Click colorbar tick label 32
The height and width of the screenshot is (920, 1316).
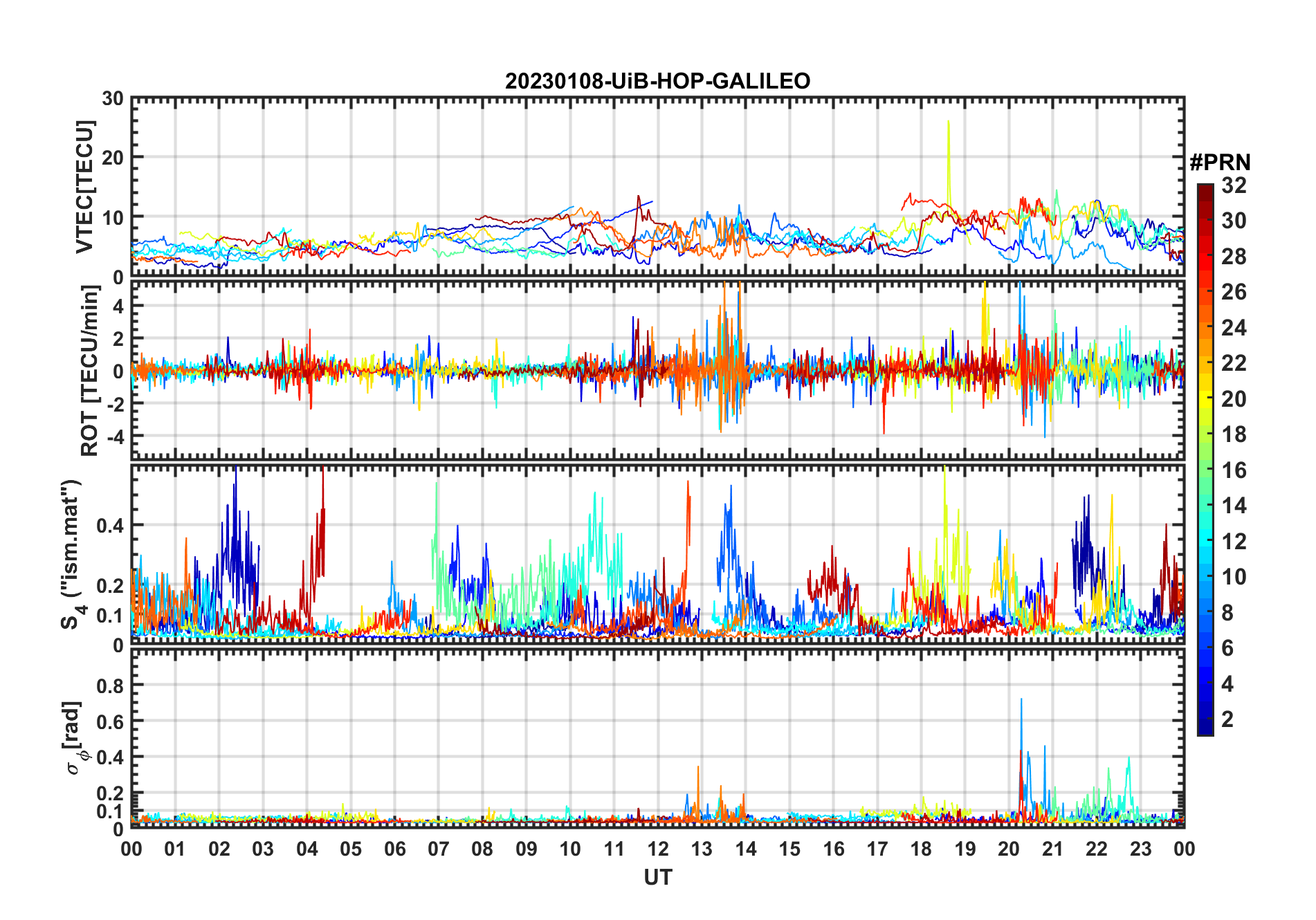(x=1234, y=185)
